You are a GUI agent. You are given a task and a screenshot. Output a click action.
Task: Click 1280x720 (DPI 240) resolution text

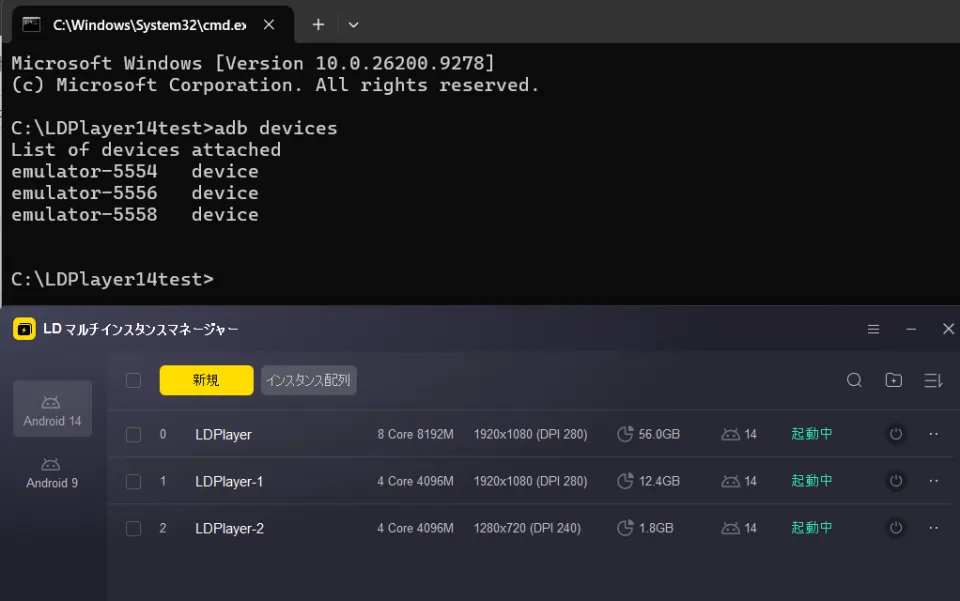click(527, 528)
